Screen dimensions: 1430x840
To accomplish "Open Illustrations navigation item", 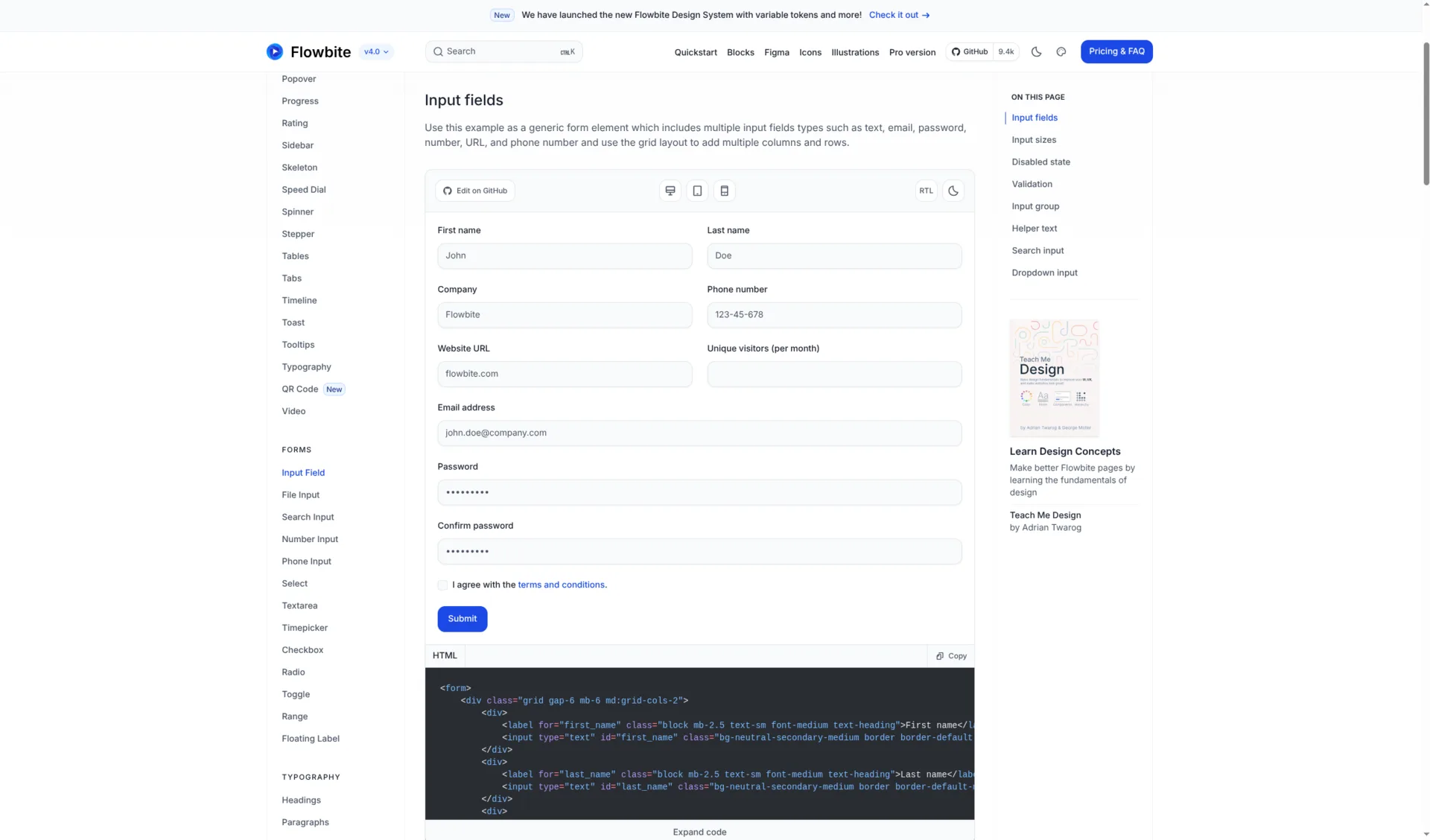I will point(855,52).
